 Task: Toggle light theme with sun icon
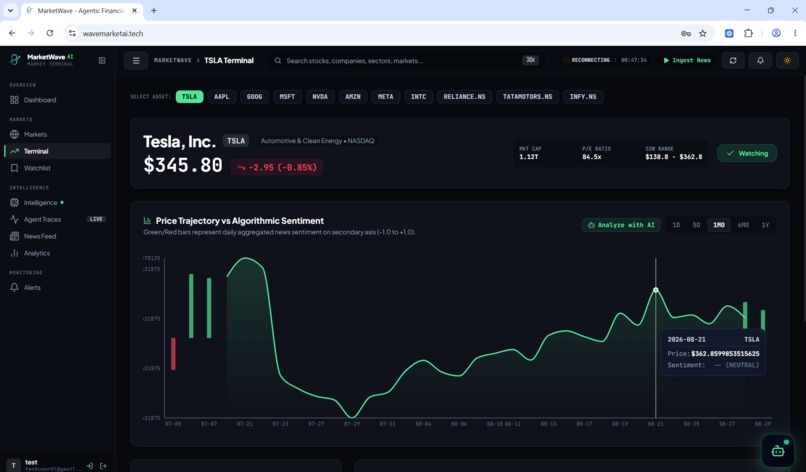tap(787, 61)
